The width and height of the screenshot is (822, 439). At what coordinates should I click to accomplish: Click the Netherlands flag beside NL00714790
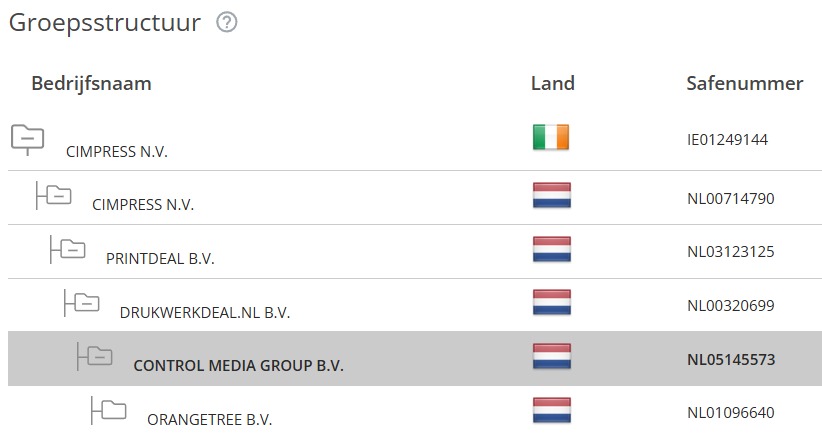pyautogui.click(x=552, y=195)
